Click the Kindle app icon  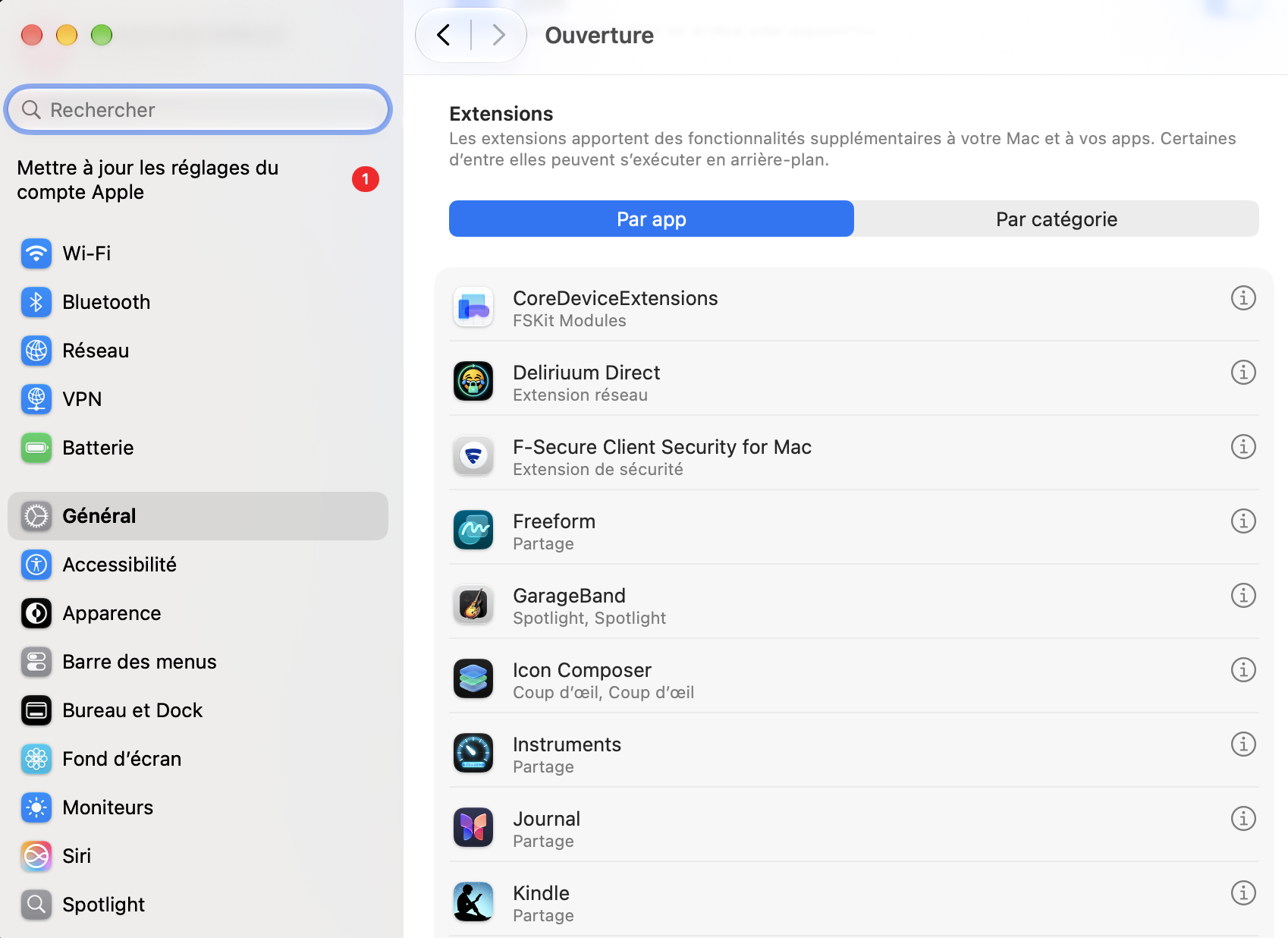[x=473, y=902]
